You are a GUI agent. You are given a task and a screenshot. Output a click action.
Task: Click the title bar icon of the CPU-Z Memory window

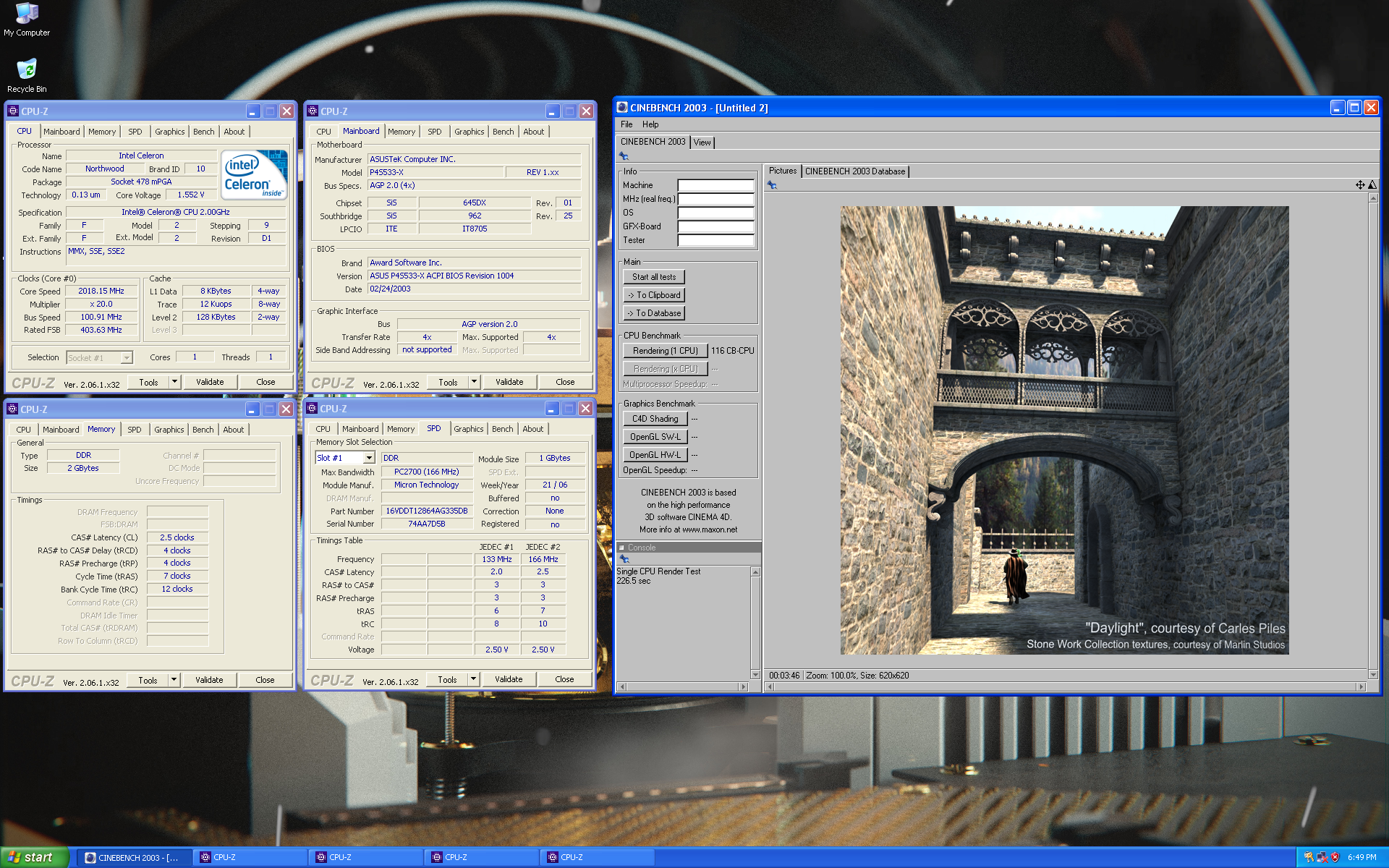pos(12,409)
